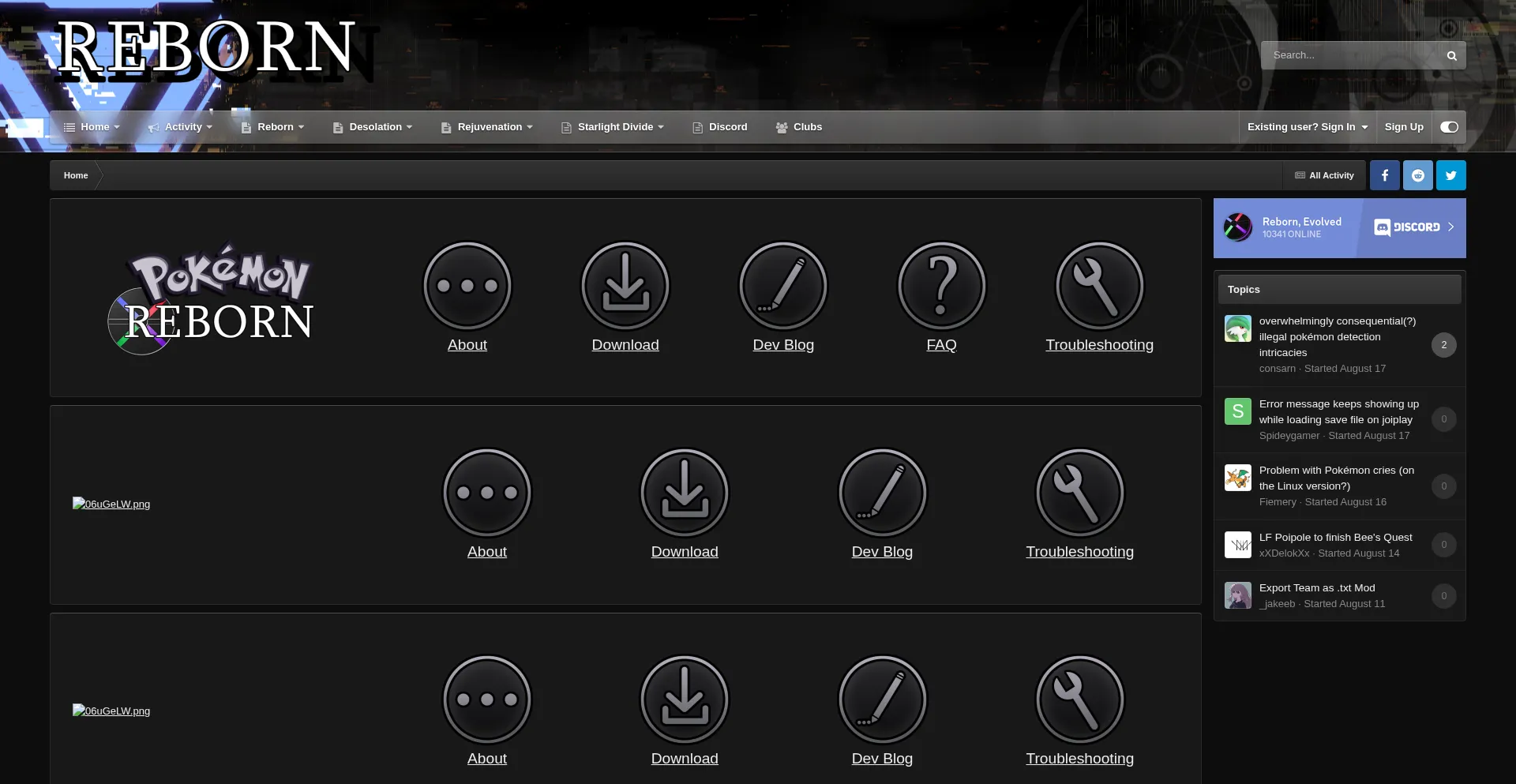Screen dimensions: 1516x784
Task: Click the Pokemon Reborn Troubleshooting wrench icon
Action: 1099,286
